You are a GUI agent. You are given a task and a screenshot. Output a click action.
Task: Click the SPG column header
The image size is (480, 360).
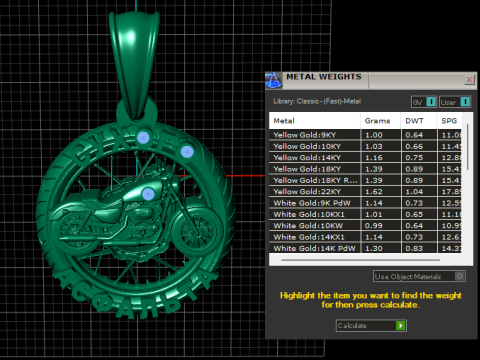click(x=449, y=121)
